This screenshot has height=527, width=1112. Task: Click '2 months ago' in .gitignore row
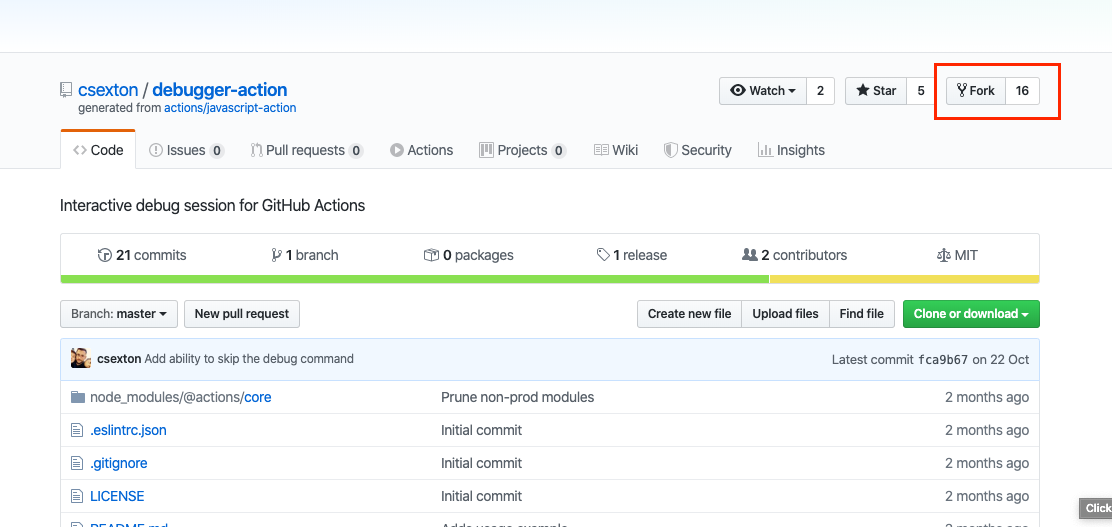[x=986, y=463]
